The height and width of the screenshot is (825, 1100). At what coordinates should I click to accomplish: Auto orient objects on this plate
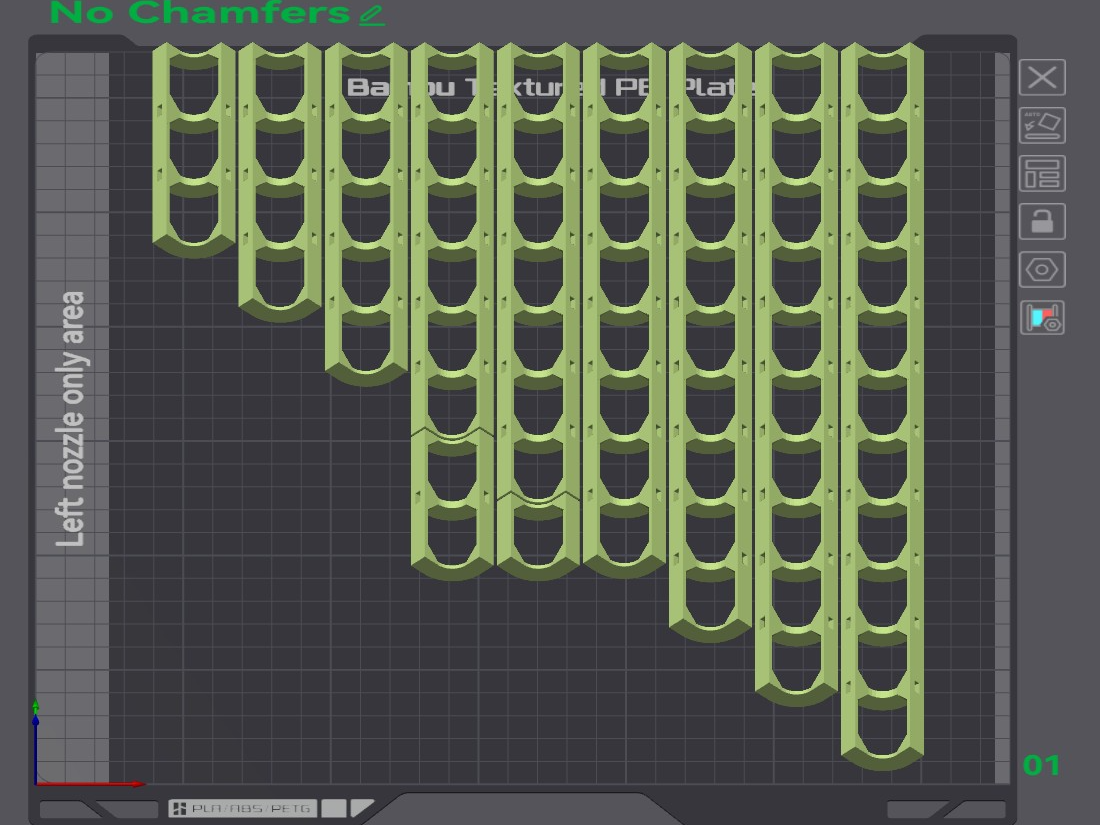click(1042, 126)
